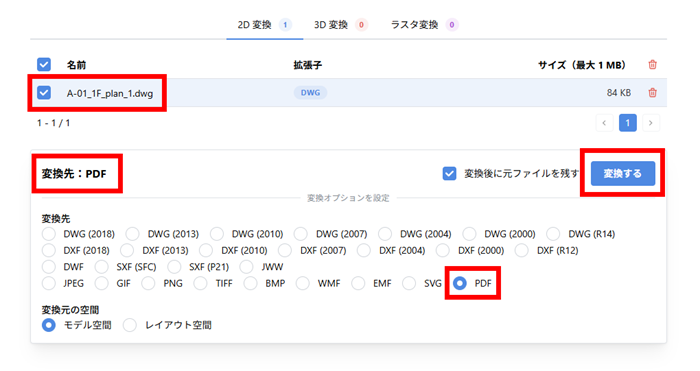Select DXF (2018) radio option
Image resolution: width=700 pixels, height=371 pixels.
pyautogui.click(x=49, y=250)
